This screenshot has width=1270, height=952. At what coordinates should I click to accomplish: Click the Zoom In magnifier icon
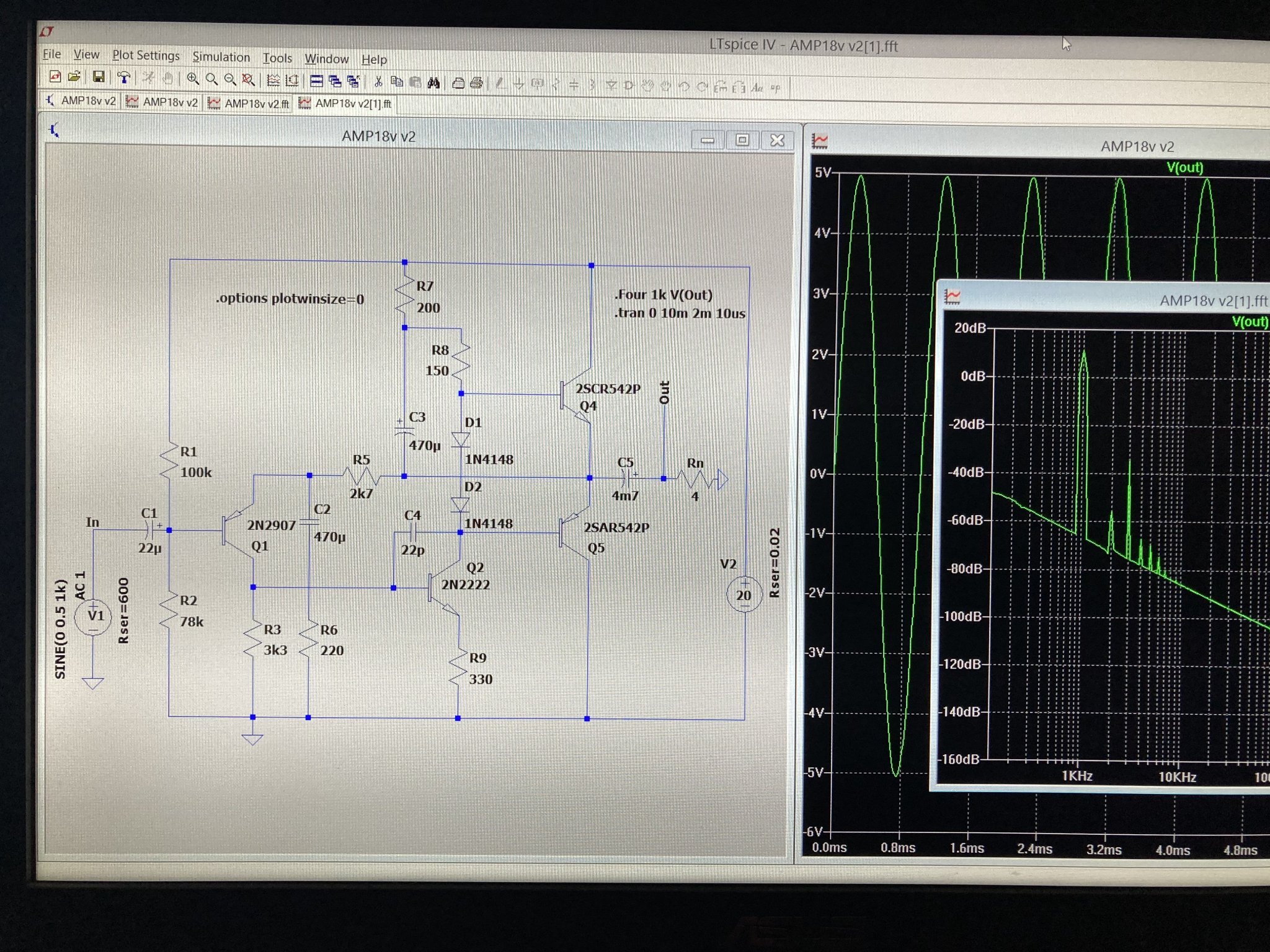click(193, 79)
